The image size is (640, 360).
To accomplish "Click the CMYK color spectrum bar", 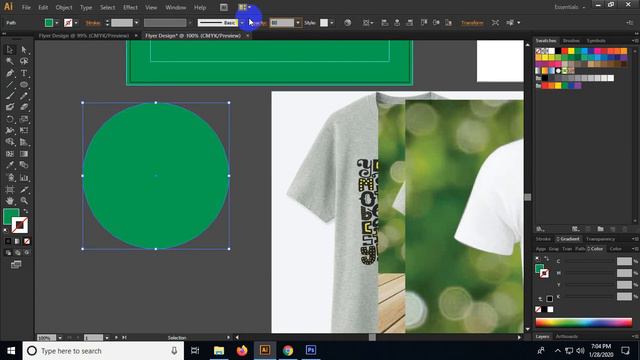I will (x=584, y=323).
